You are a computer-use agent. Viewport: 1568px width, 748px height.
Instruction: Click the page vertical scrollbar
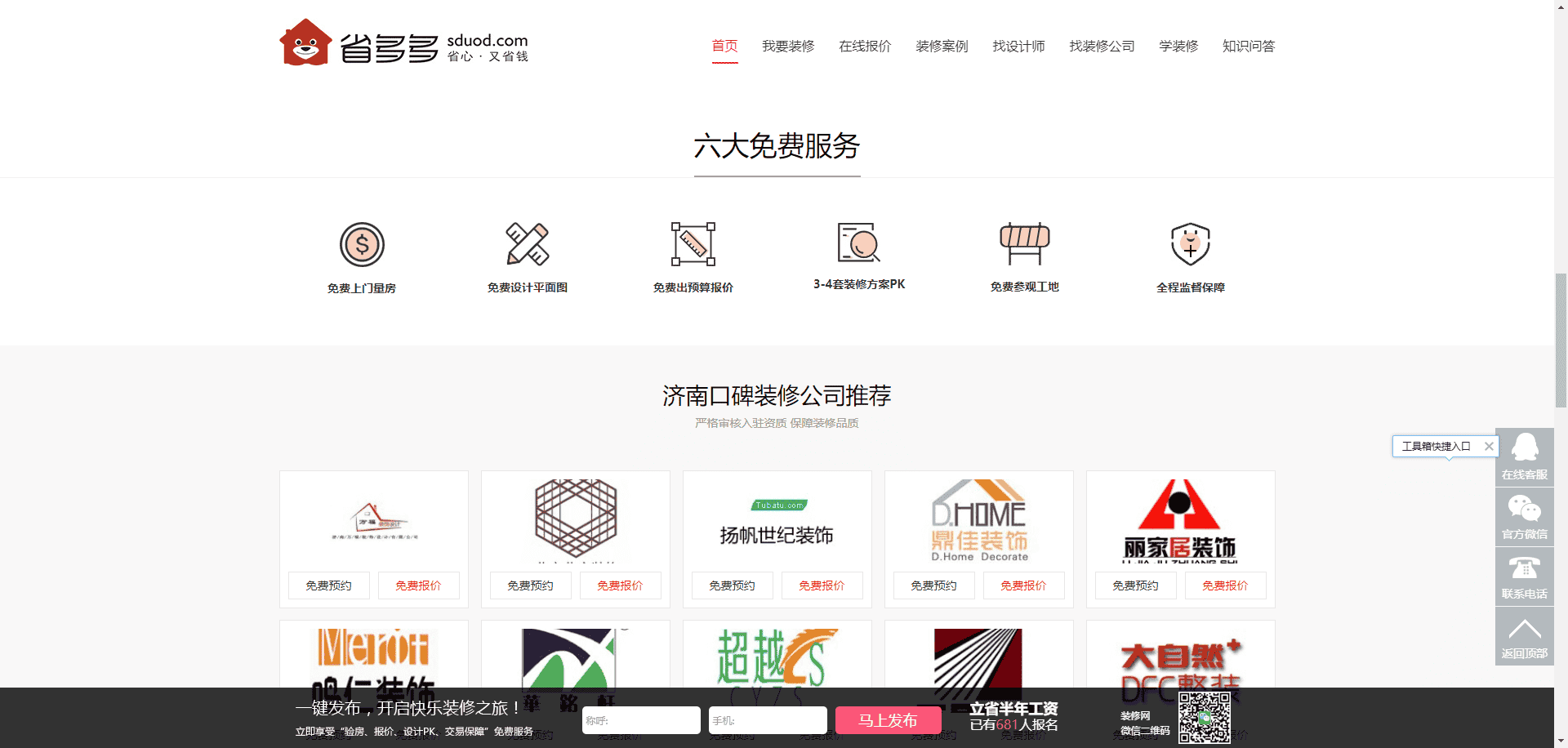tap(1561, 339)
